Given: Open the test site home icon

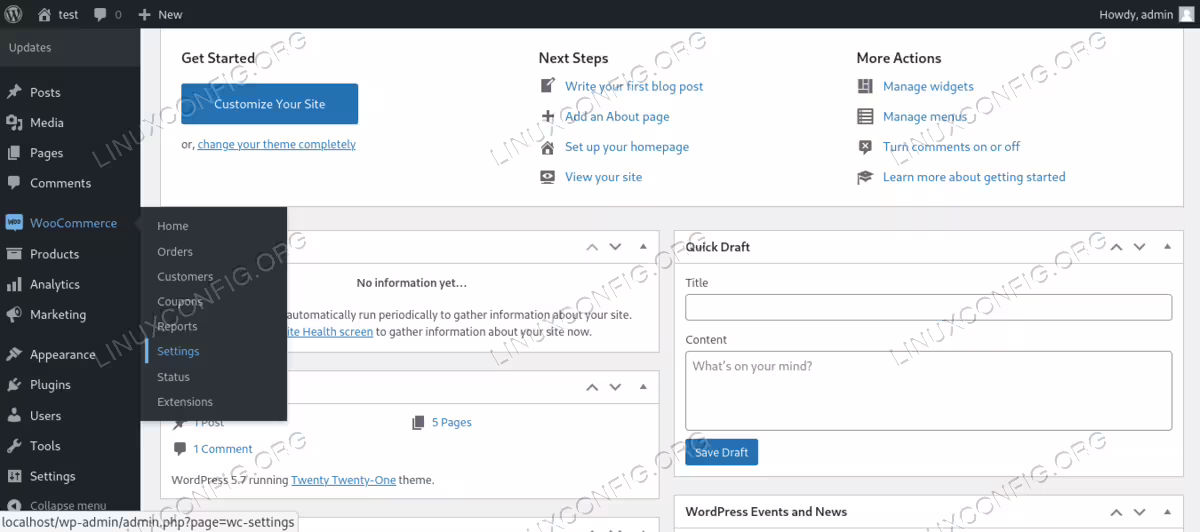Looking at the screenshot, I should click(x=44, y=14).
